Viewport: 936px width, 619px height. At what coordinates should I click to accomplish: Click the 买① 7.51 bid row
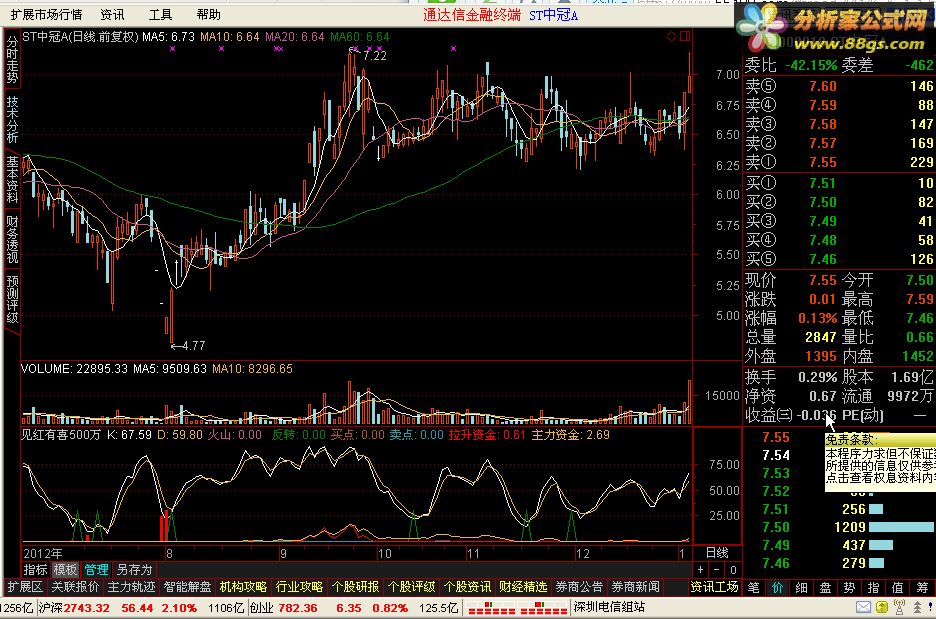tap(839, 183)
